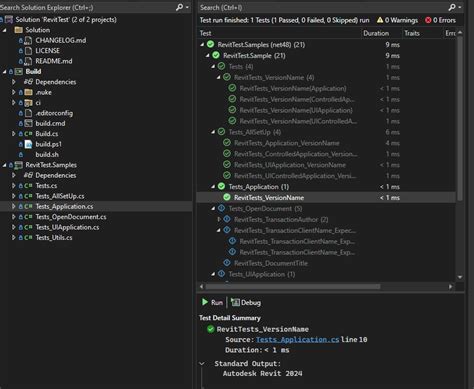Click the not-run icon beside RevitTests_DocumentTitle
474x389 pixels.
(227, 263)
